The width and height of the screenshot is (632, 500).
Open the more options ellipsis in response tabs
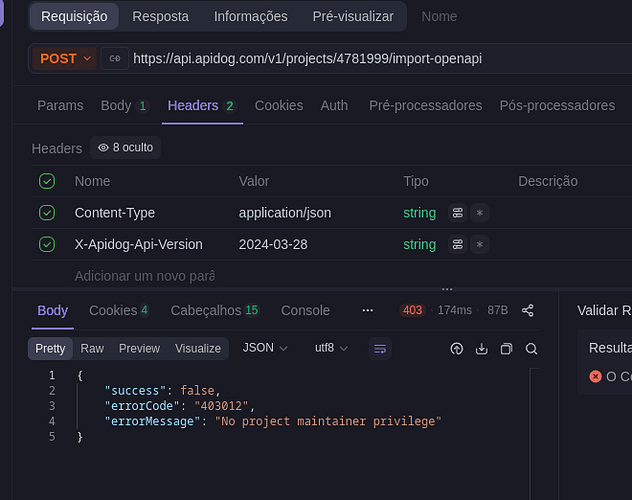click(368, 310)
